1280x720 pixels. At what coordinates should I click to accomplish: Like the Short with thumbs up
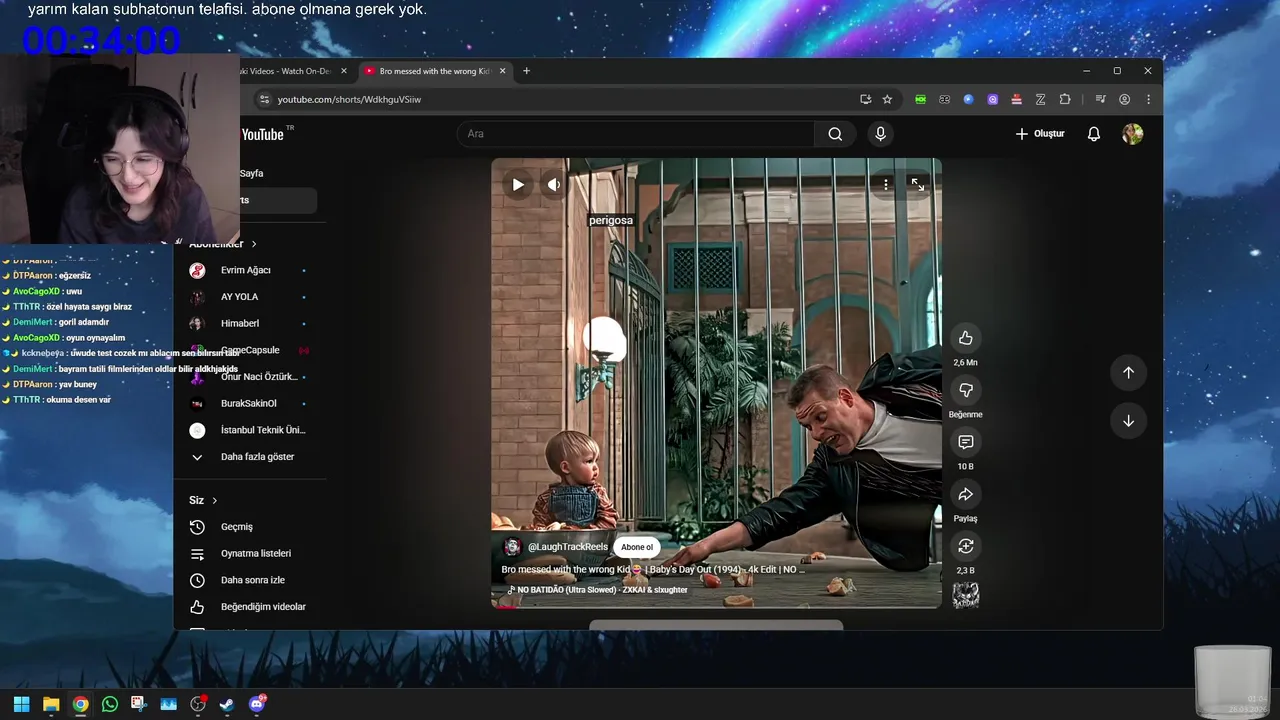(x=965, y=338)
